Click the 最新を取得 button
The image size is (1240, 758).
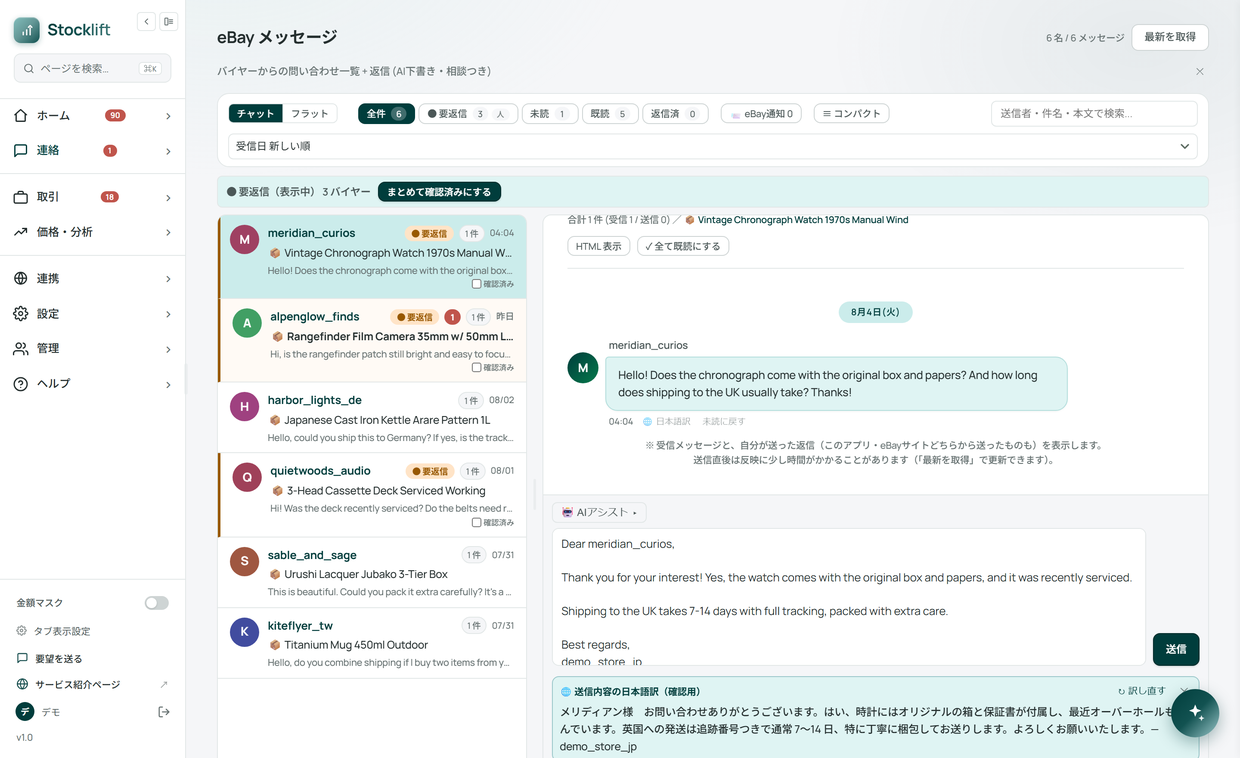[x=1170, y=37]
